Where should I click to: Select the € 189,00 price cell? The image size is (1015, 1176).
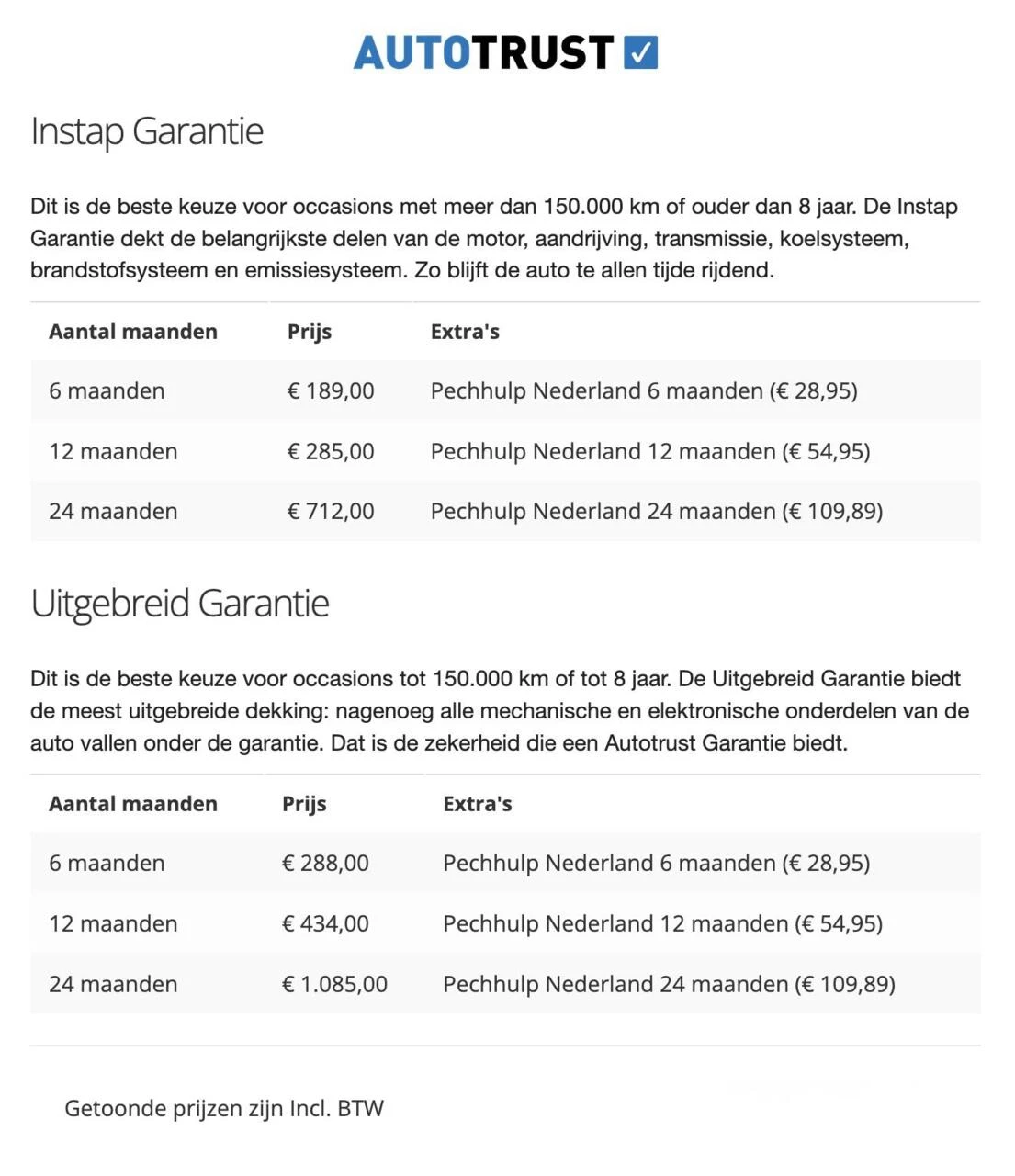[331, 390]
